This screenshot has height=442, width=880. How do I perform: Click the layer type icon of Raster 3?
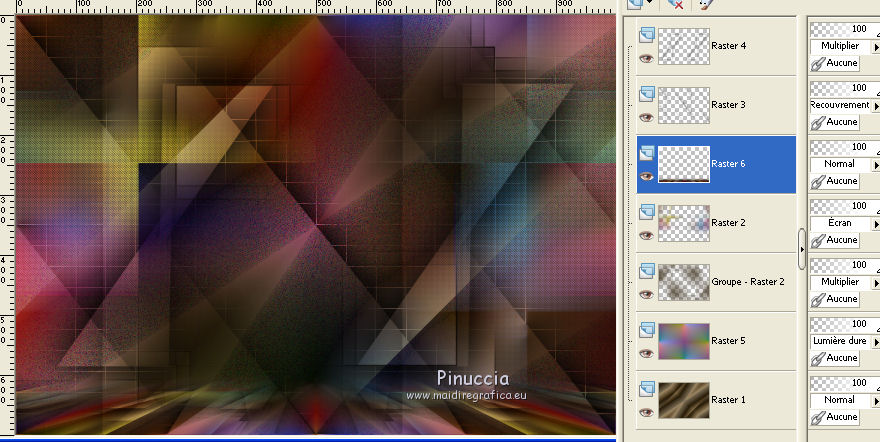pyautogui.click(x=647, y=94)
